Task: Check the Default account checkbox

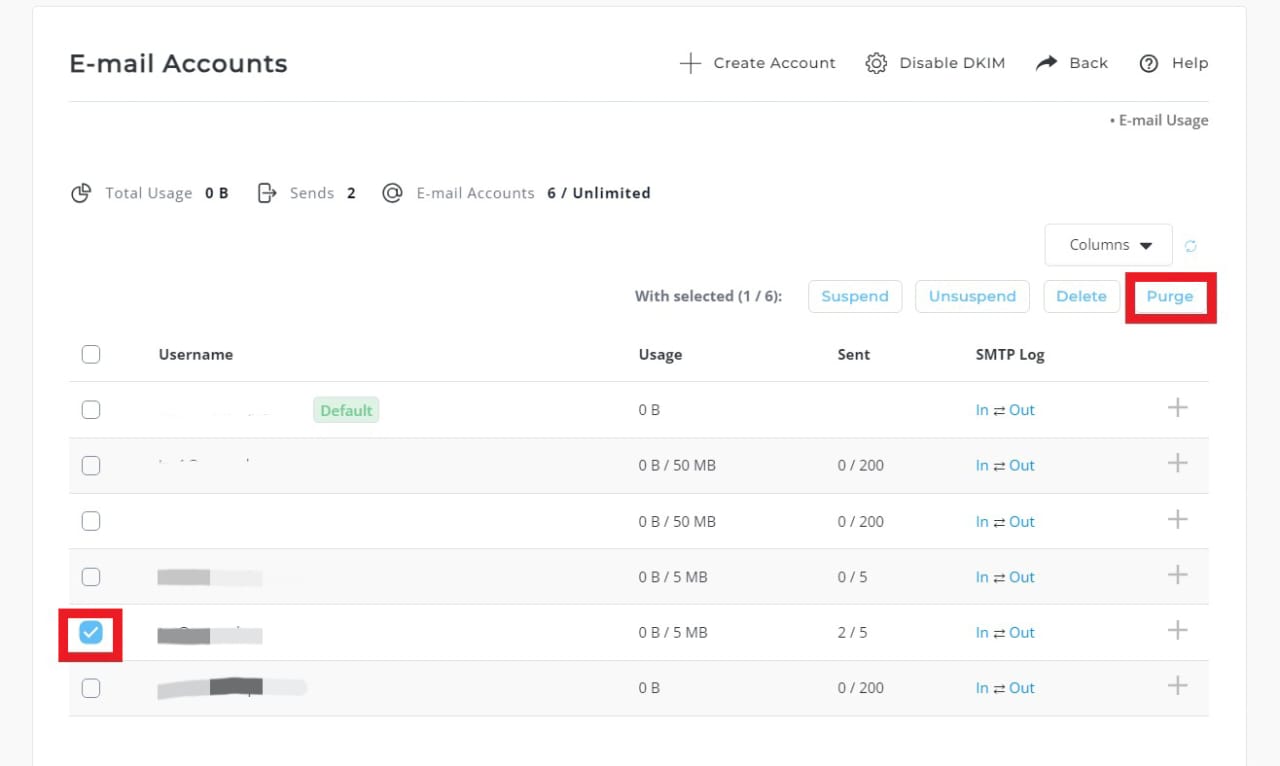Action: 91,409
